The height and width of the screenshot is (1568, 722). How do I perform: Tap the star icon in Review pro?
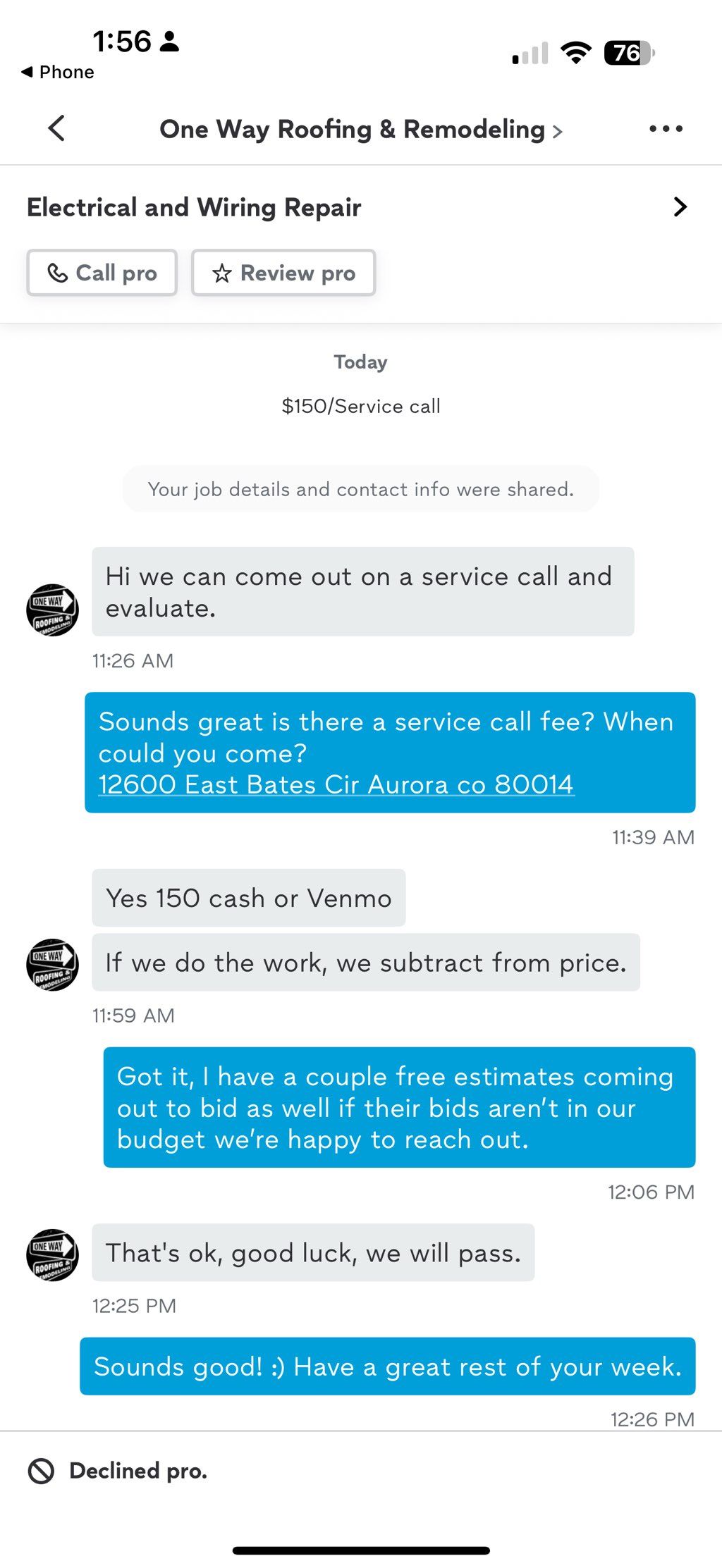tap(222, 273)
